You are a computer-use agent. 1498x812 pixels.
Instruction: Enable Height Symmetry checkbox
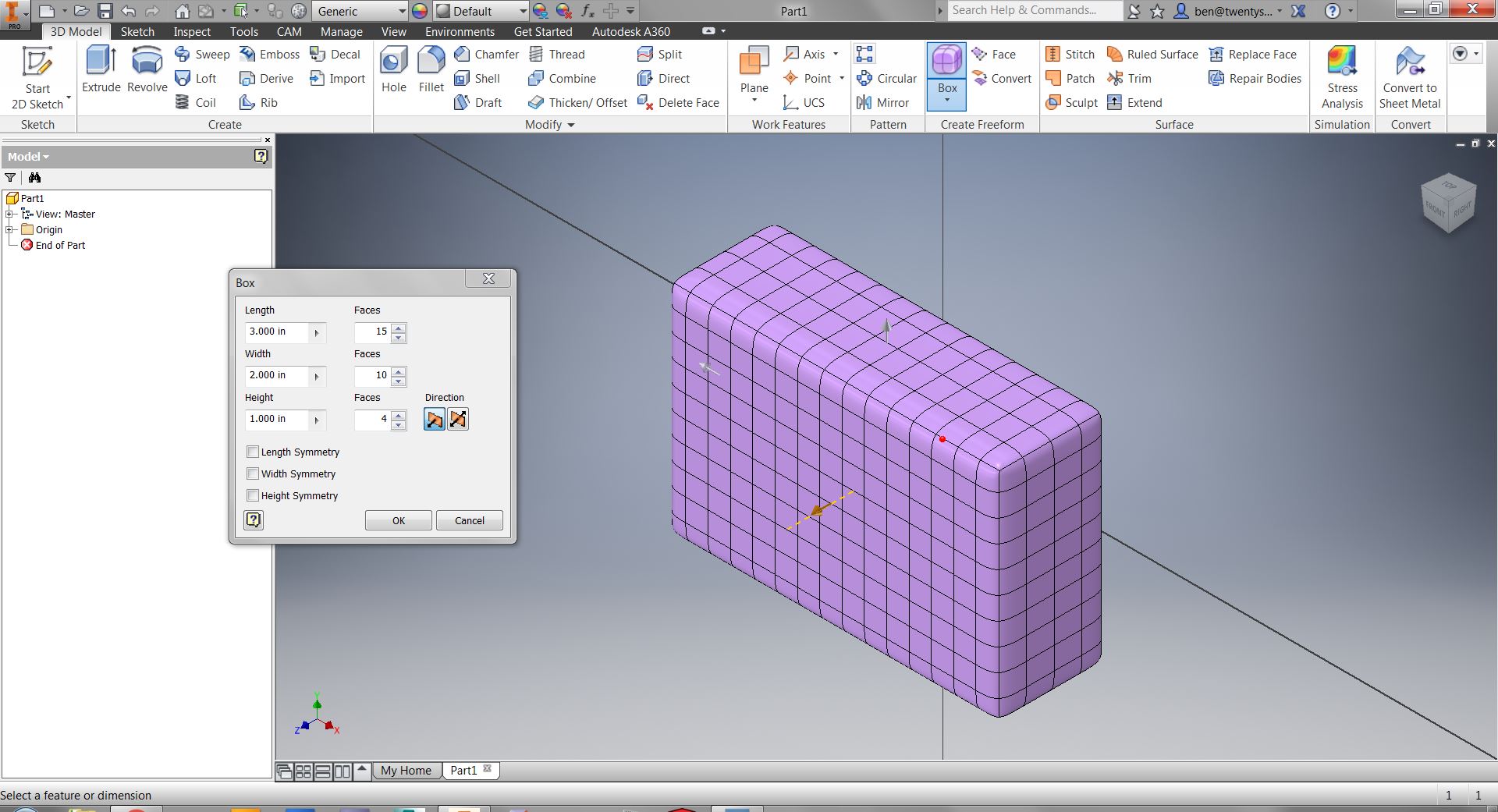(x=253, y=495)
